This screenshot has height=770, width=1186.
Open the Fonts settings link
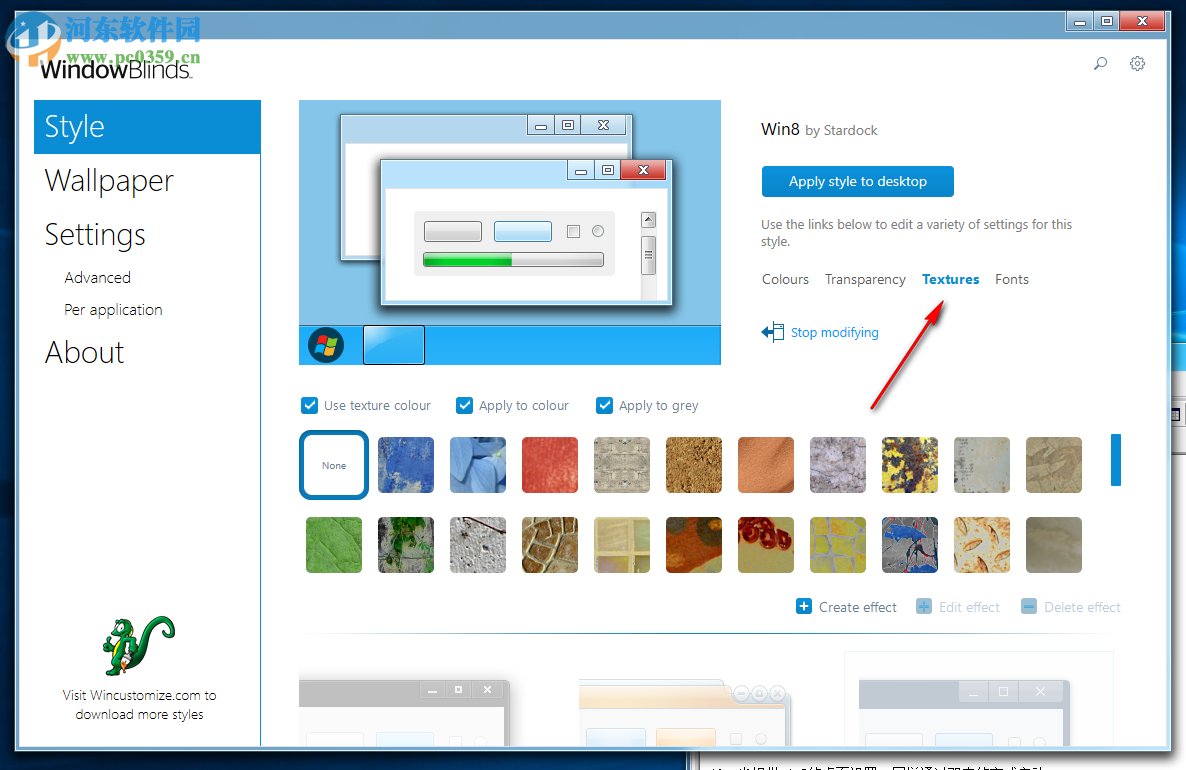point(1011,279)
